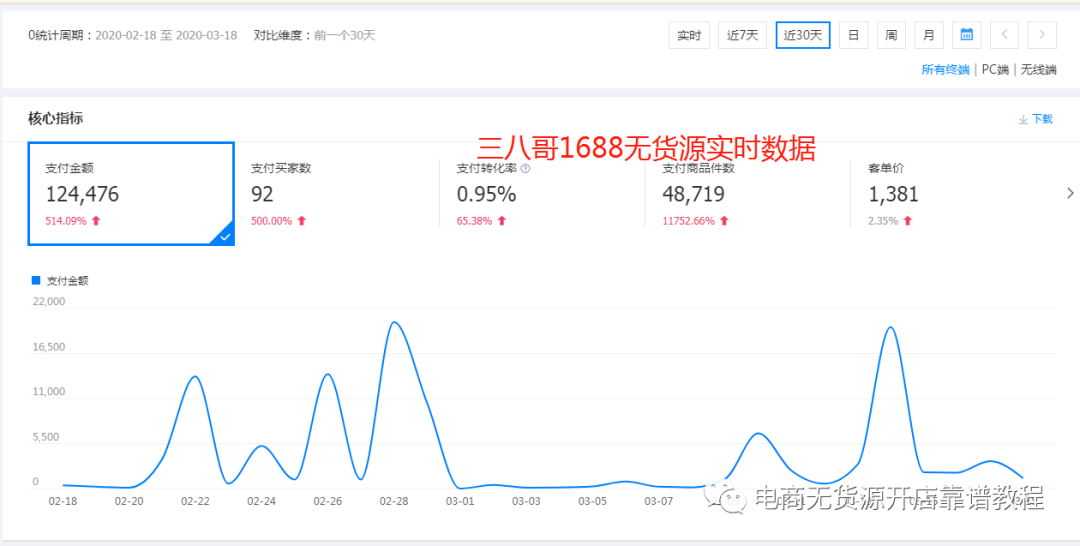This screenshot has width=1080, height=546.
Task: Toggle the 支付商品件数 metric card
Action: tap(747, 193)
